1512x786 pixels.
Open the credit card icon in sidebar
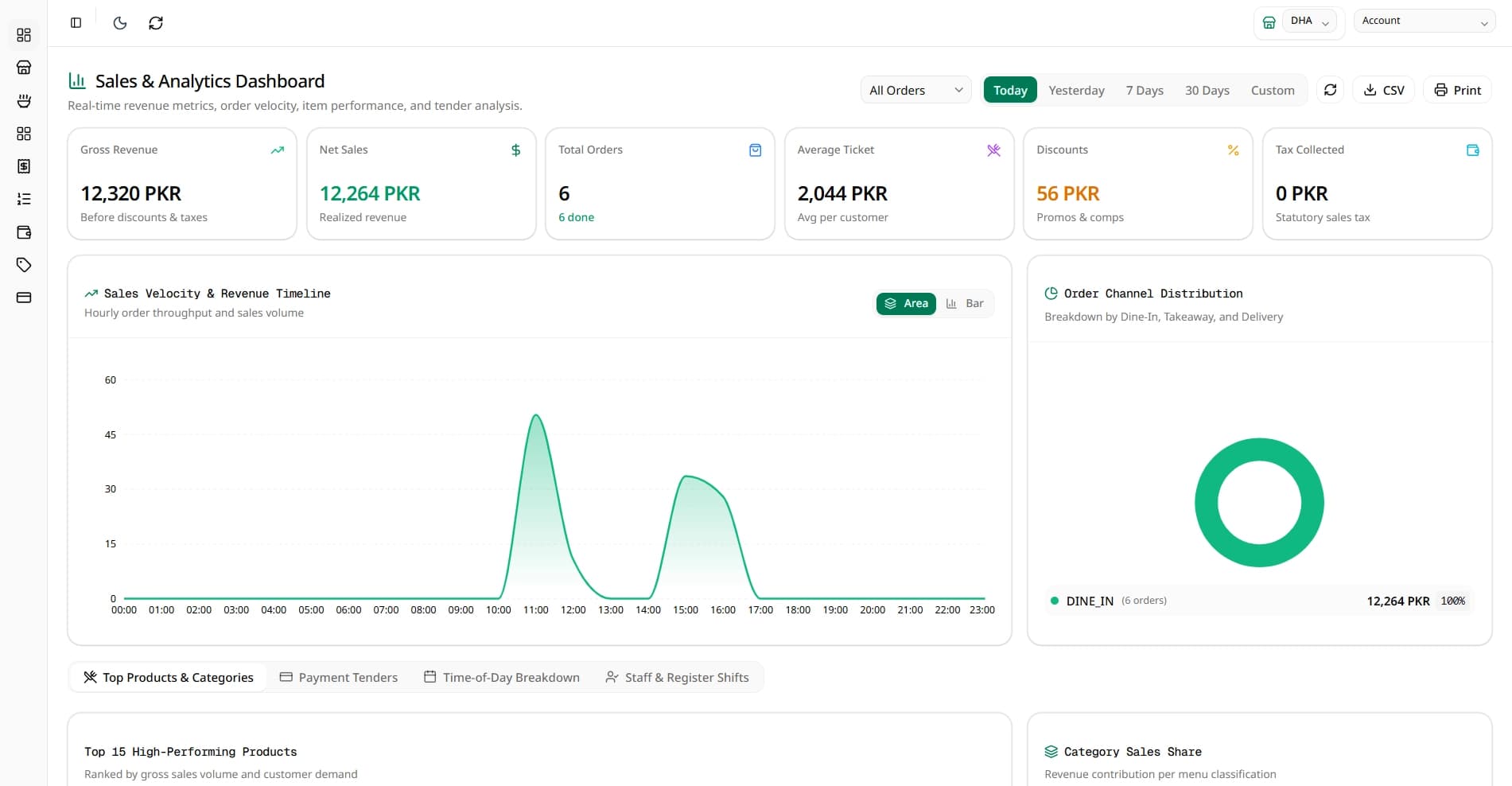(24, 298)
